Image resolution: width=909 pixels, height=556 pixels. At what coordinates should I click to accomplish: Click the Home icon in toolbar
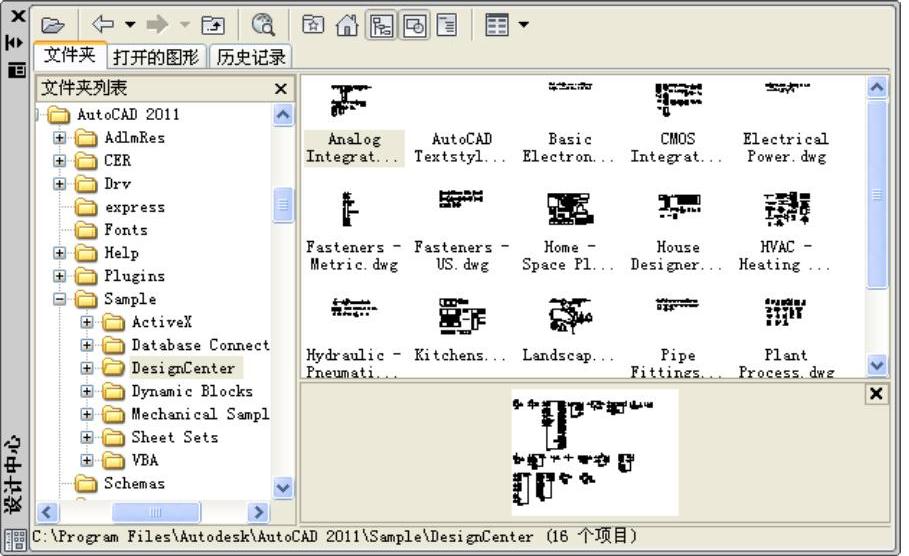tap(347, 24)
